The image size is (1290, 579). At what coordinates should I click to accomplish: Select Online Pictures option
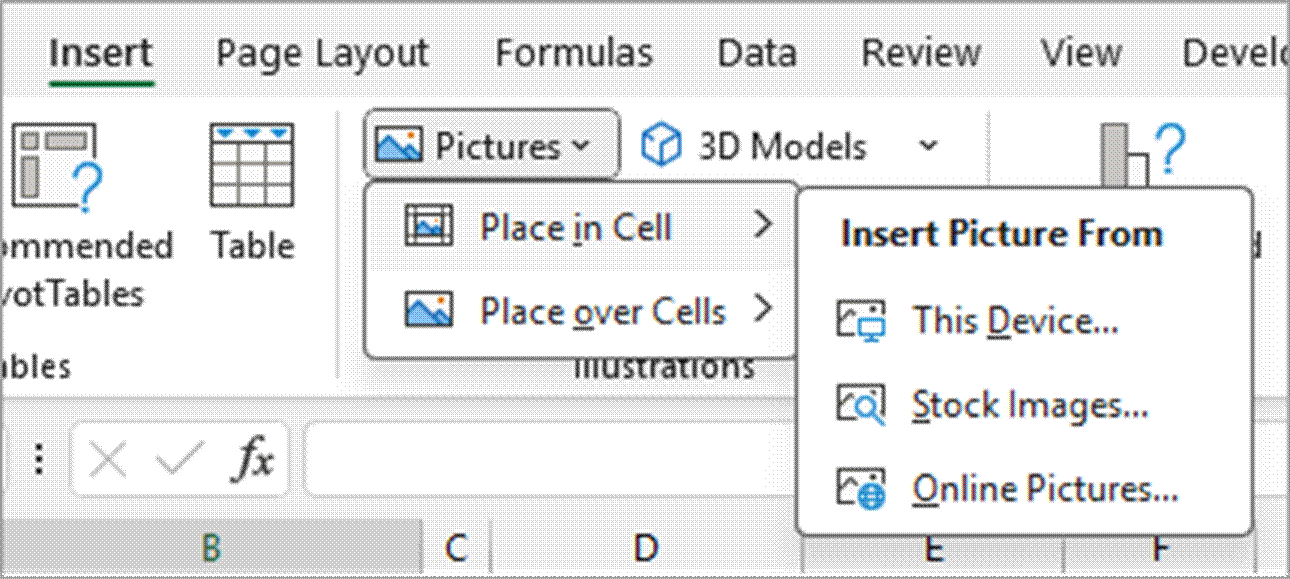click(1044, 489)
